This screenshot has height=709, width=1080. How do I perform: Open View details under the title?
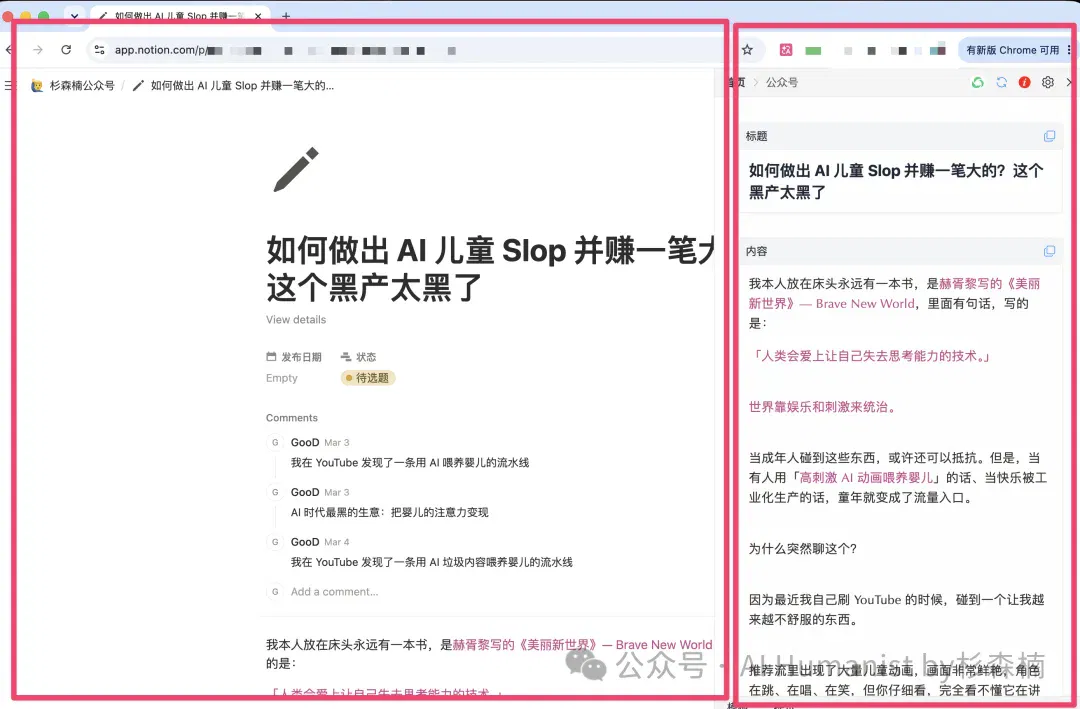[296, 320]
